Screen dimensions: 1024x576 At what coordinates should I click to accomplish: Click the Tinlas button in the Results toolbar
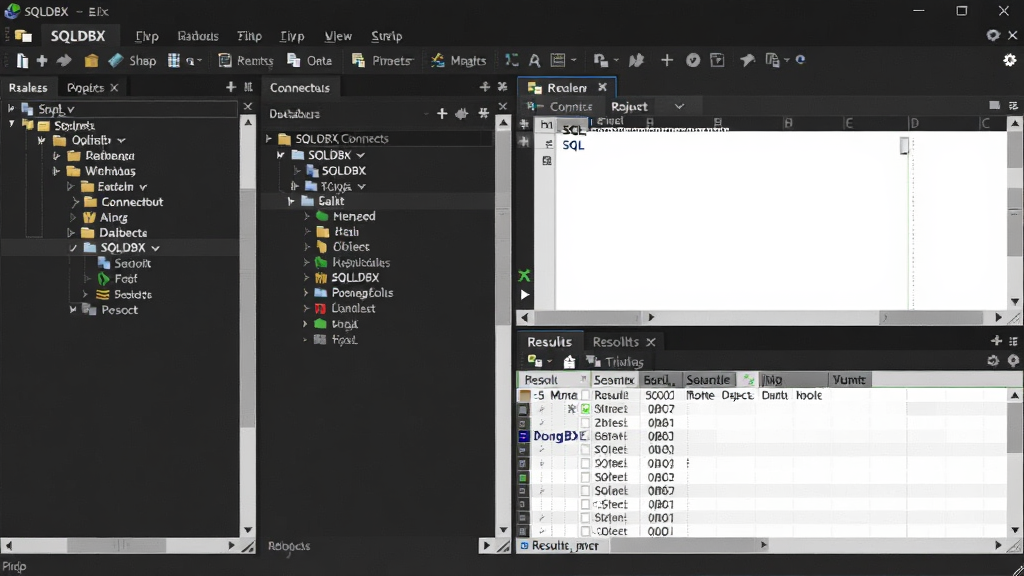click(x=615, y=361)
